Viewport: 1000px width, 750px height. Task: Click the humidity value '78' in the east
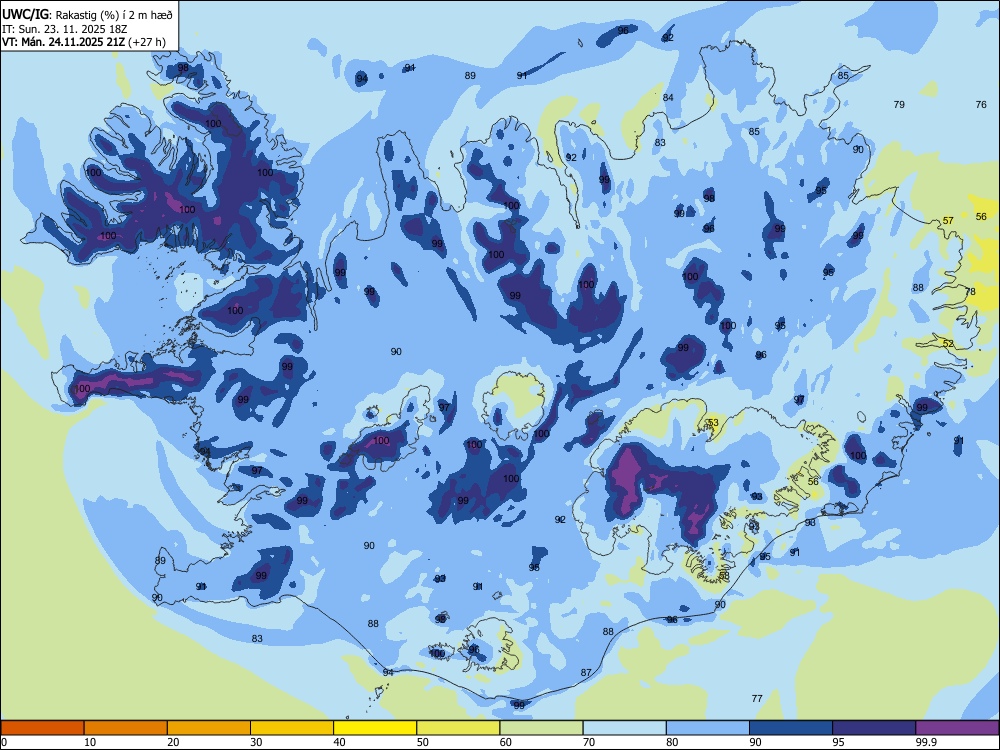pyautogui.click(x=970, y=291)
